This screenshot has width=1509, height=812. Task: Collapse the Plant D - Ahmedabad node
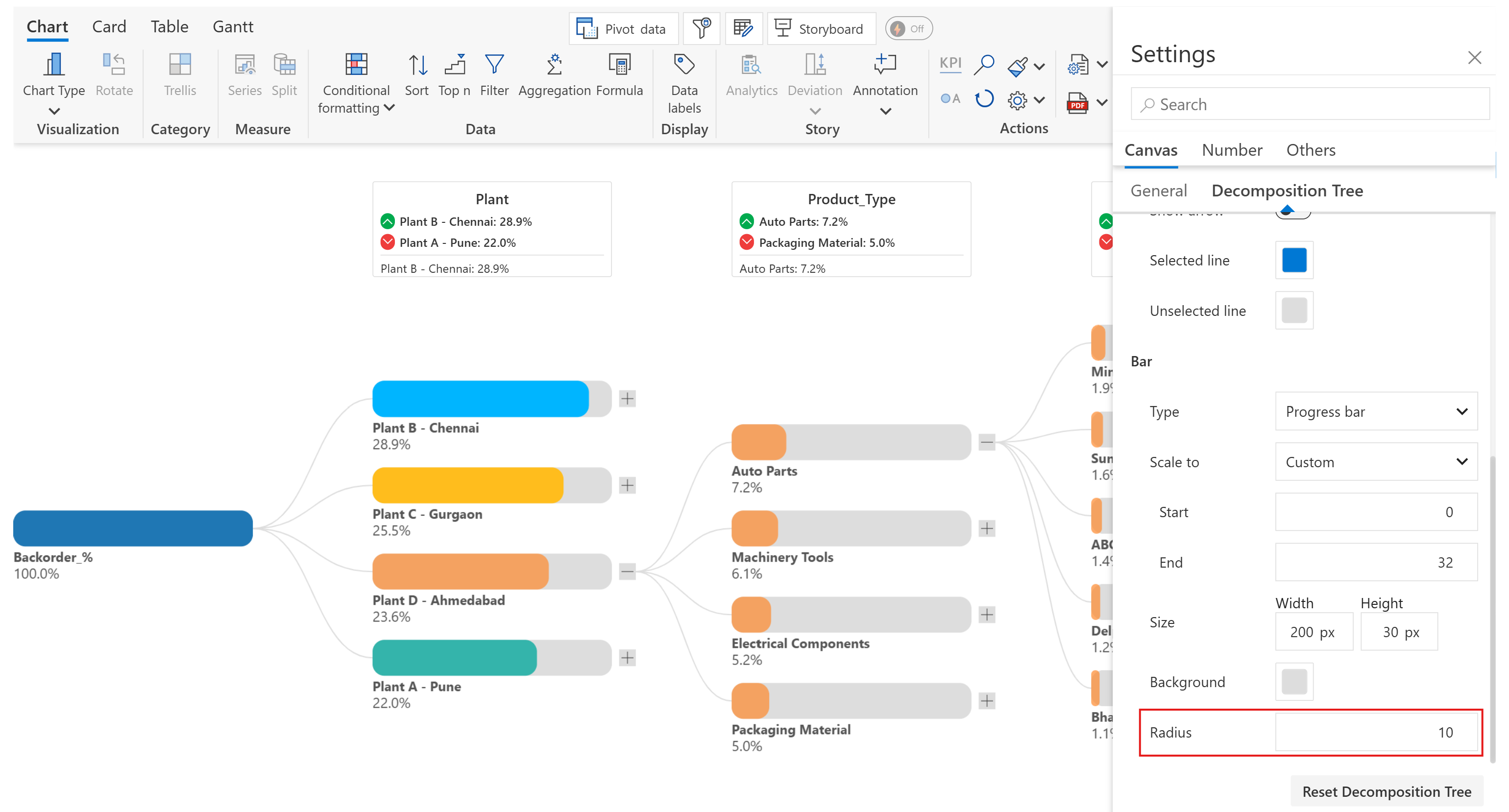pos(628,572)
